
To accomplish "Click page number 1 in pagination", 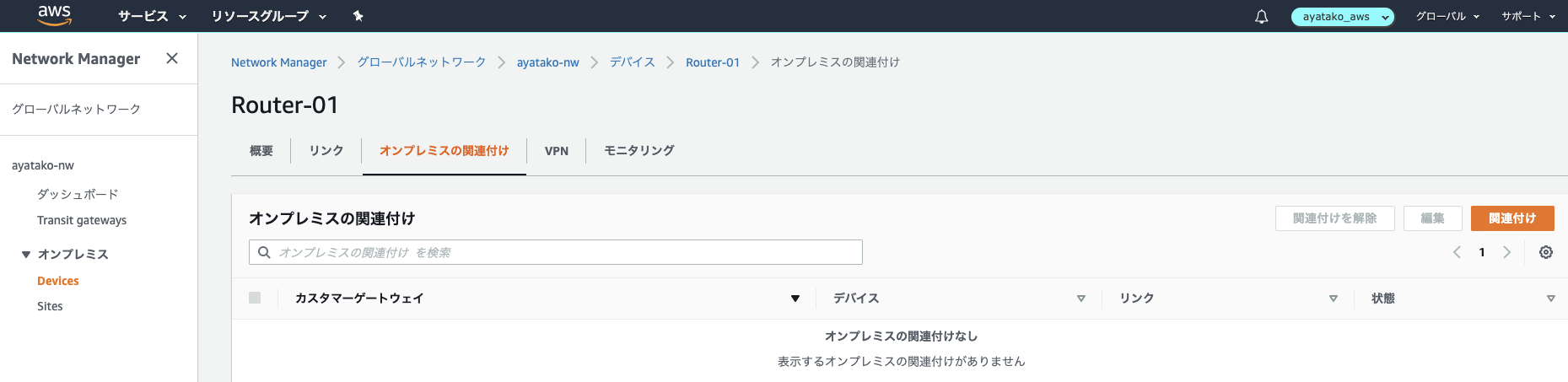I will (1482, 252).
